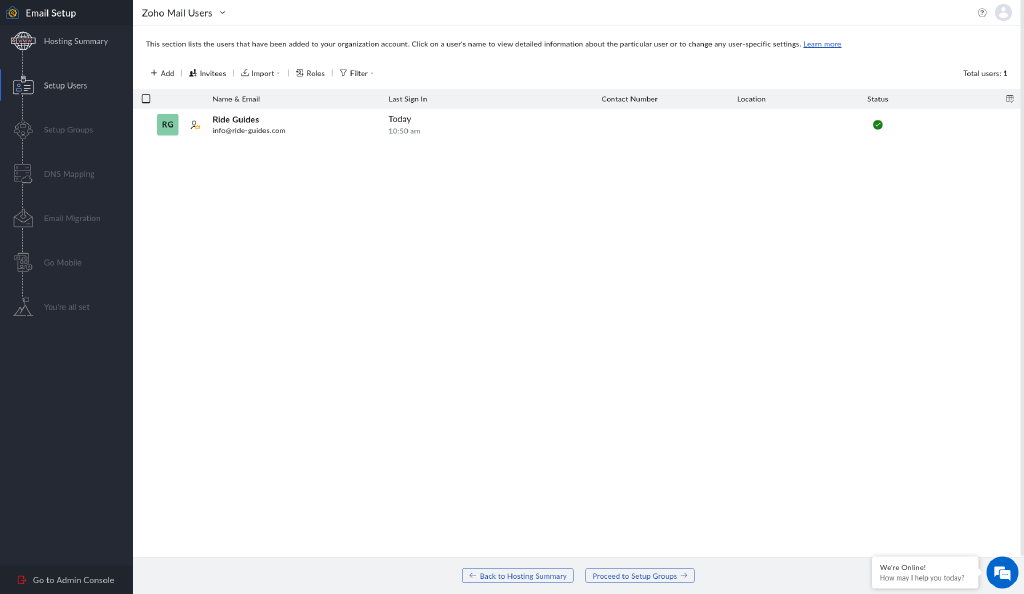
Task: Select all users checkbox
Action: (x=146, y=99)
